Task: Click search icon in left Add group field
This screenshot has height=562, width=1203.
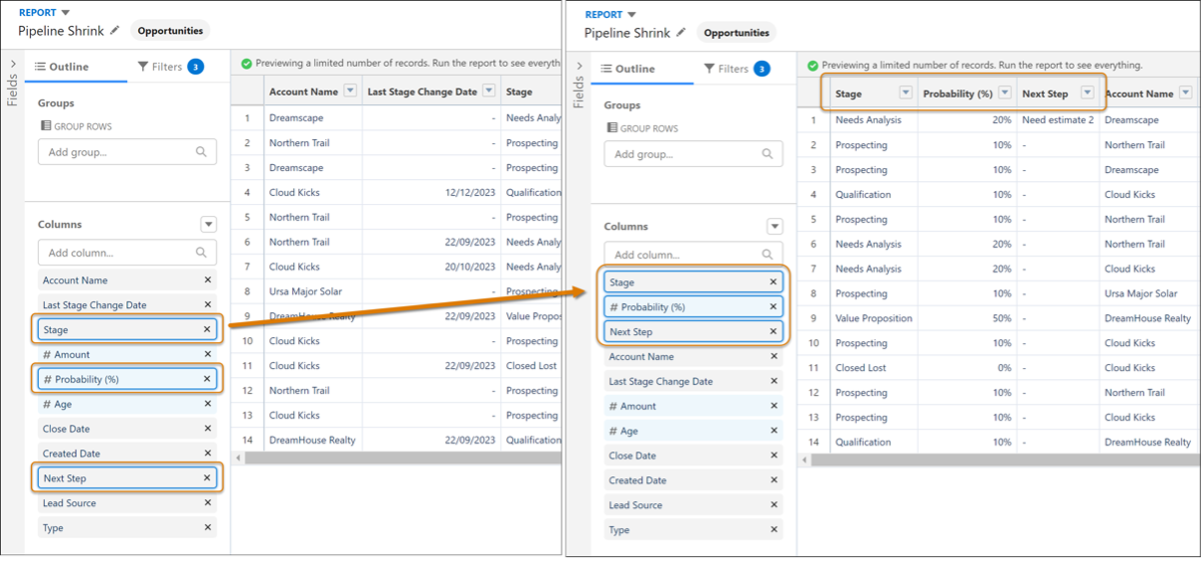Action: pyautogui.click(x=202, y=152)
